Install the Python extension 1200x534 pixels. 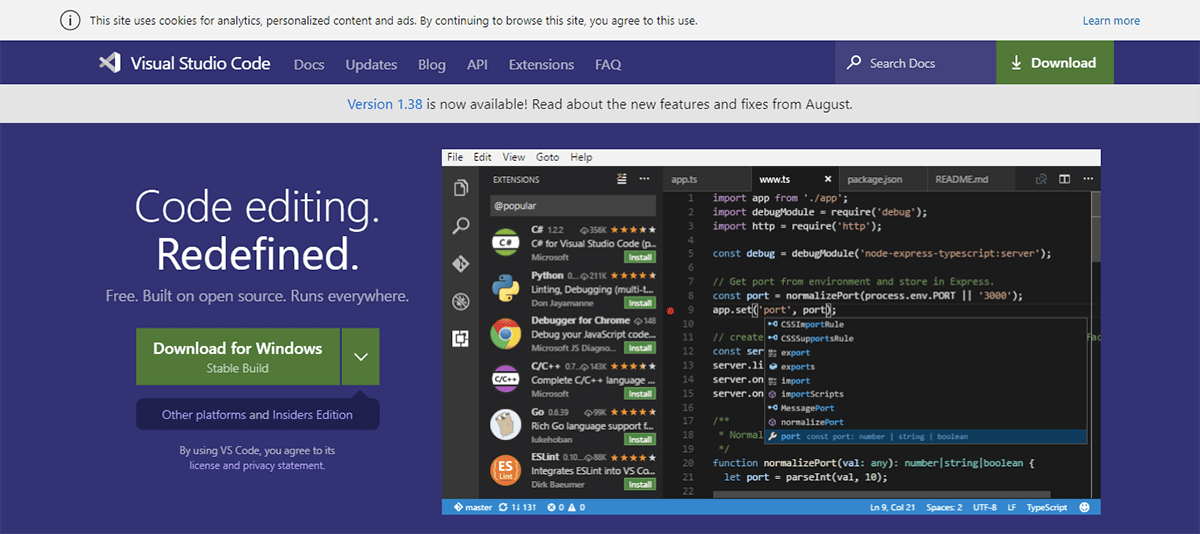pos(640,303)
